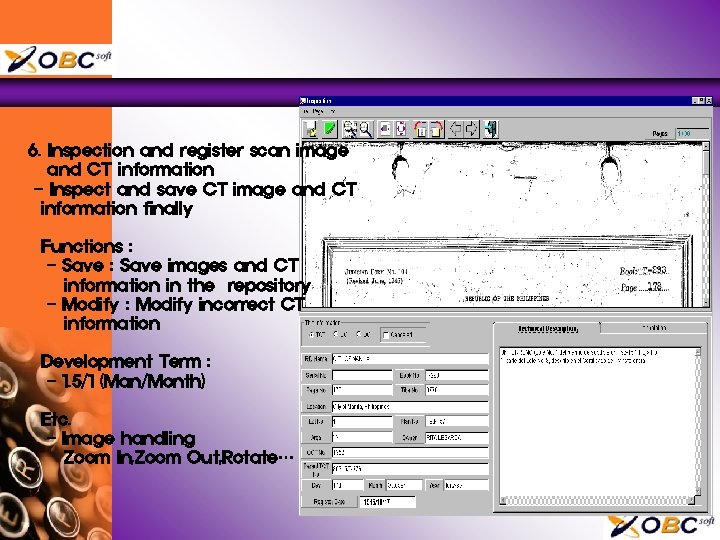Click the Month input field
Screen dimensions: 720x540
[404, 485]
